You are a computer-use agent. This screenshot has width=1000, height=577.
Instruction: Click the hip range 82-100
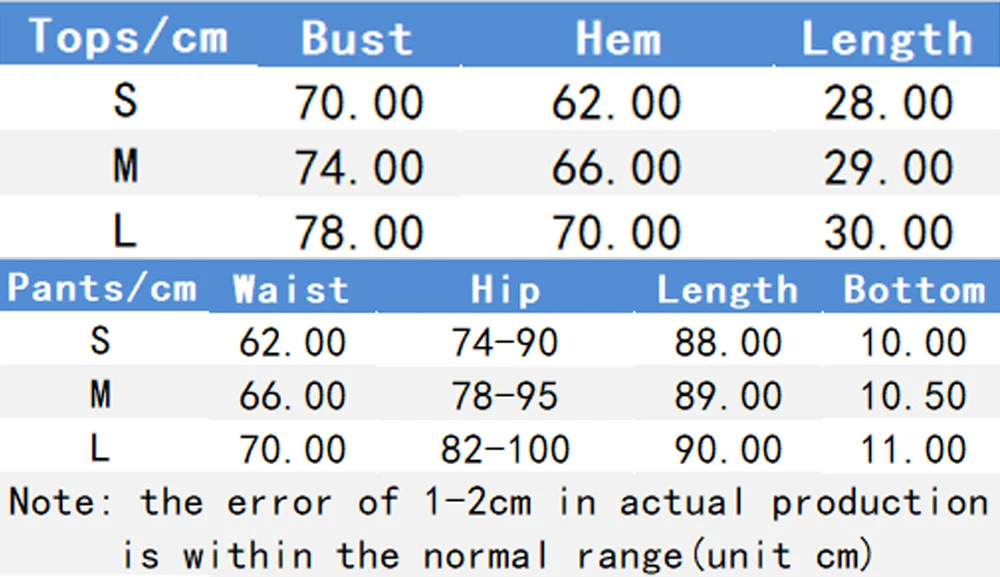click(505, 449)
